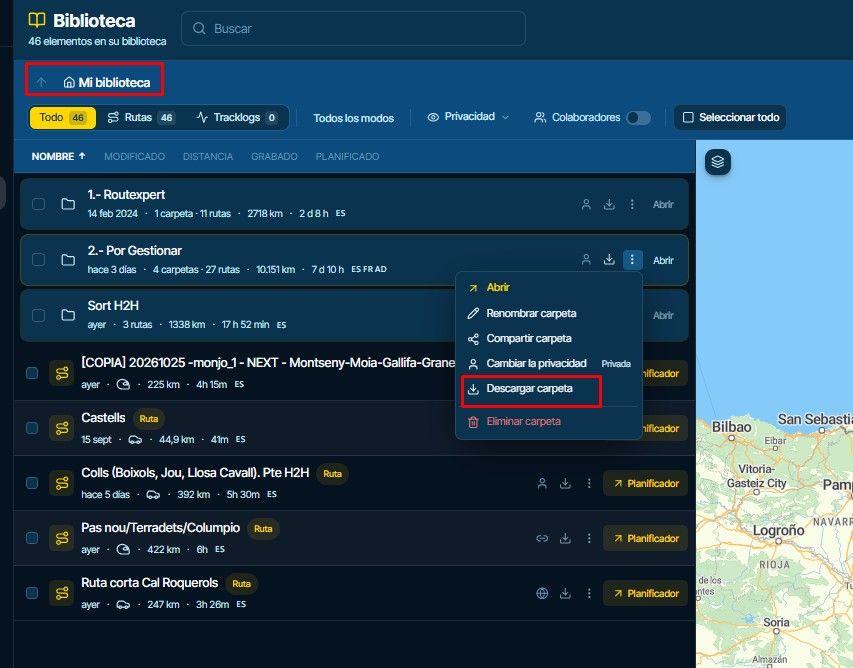The height and width of the screenshot is (668, 853).
Task: Click the collaborator icon on 1.- Routexpert row
Action: [586, 205]
